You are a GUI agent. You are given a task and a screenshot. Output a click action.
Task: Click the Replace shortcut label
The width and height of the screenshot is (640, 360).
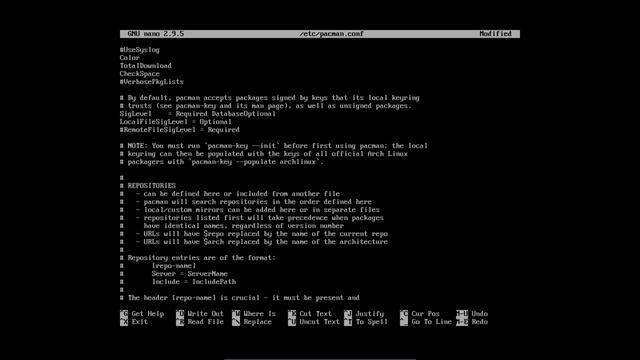258,322
